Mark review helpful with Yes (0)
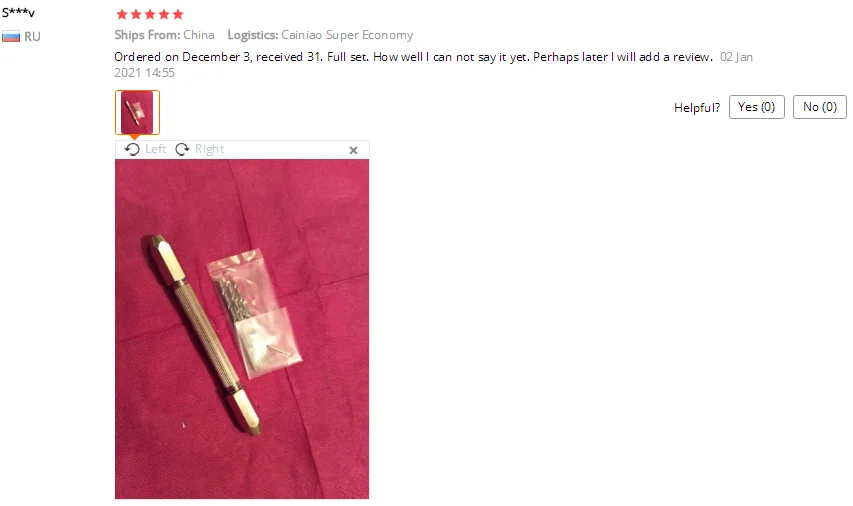Image resolution: width=853 pixels, height=506 pixels. [756, 107]
